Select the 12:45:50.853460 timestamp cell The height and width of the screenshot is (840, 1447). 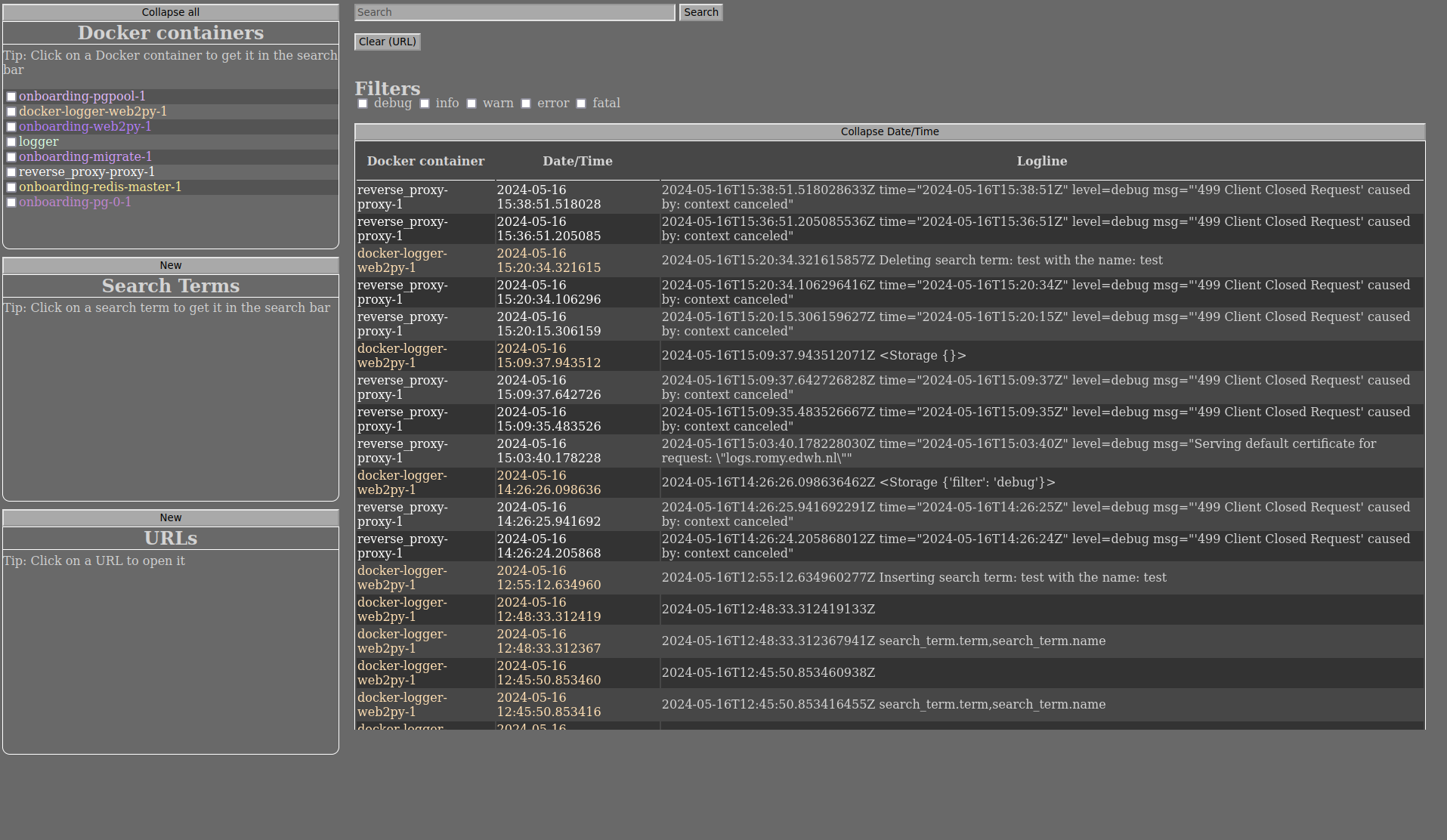[577, 673]
